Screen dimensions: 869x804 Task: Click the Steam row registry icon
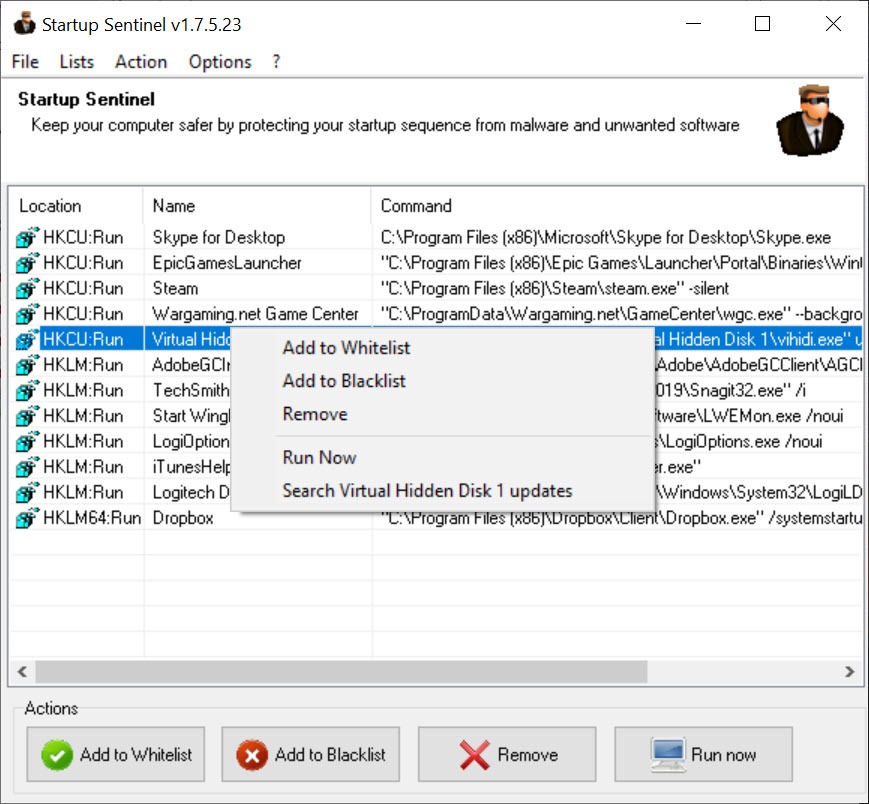point(27,288)
